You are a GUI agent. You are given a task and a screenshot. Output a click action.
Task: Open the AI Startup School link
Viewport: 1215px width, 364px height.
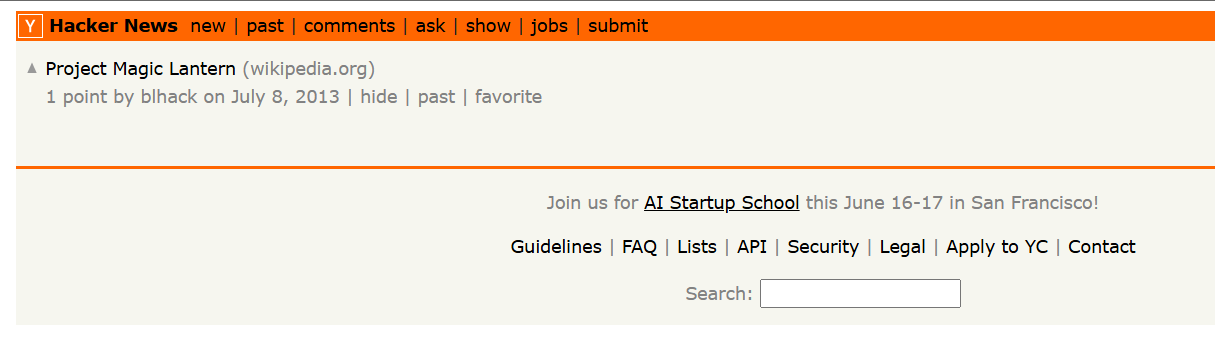point(721,202)
